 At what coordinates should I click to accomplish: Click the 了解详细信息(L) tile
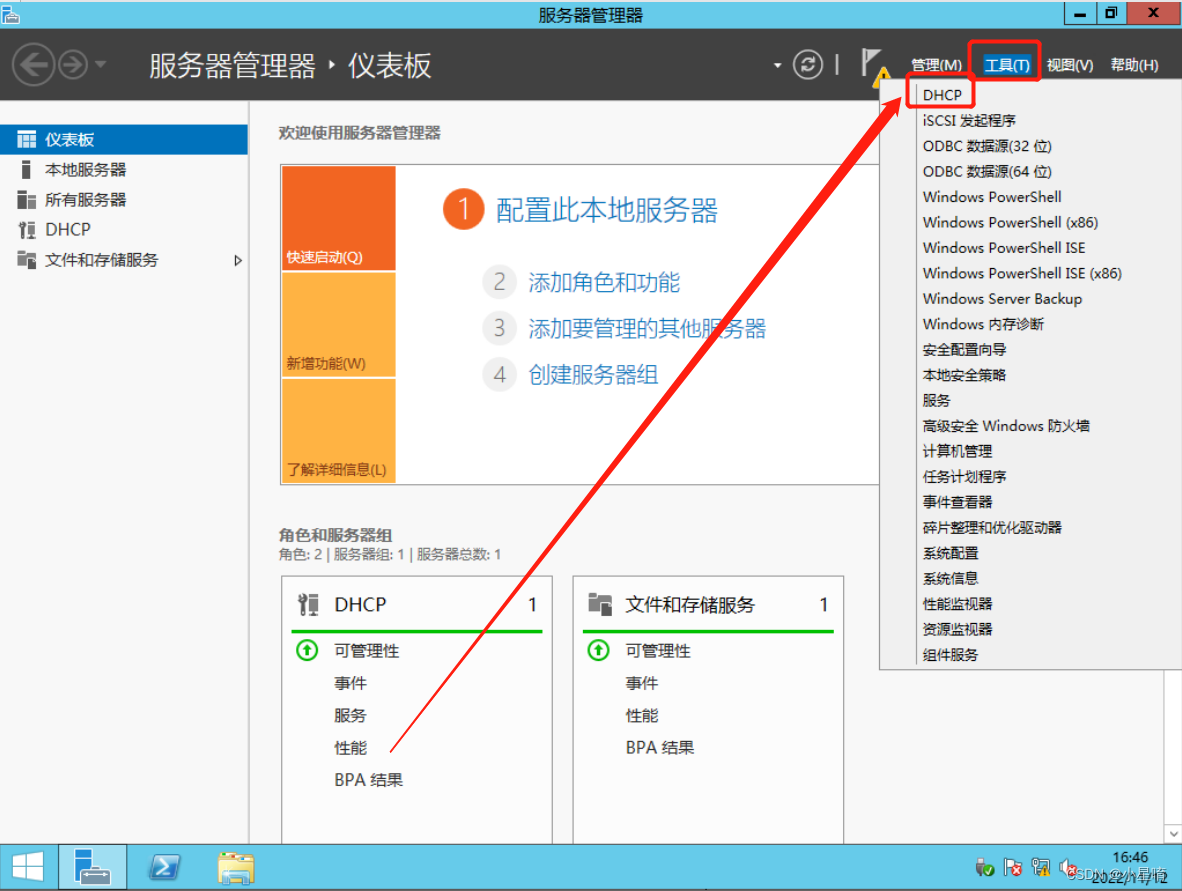[338, 430]
